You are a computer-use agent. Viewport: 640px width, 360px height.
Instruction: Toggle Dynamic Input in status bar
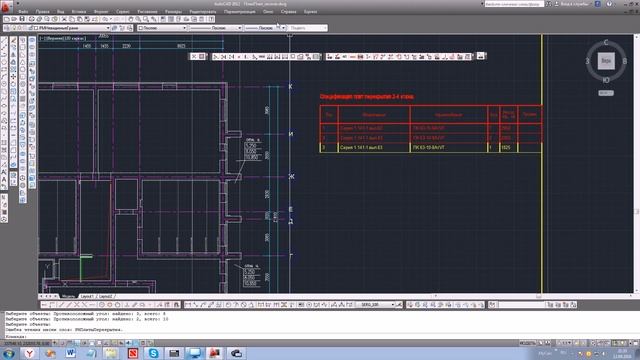[121, 343]
